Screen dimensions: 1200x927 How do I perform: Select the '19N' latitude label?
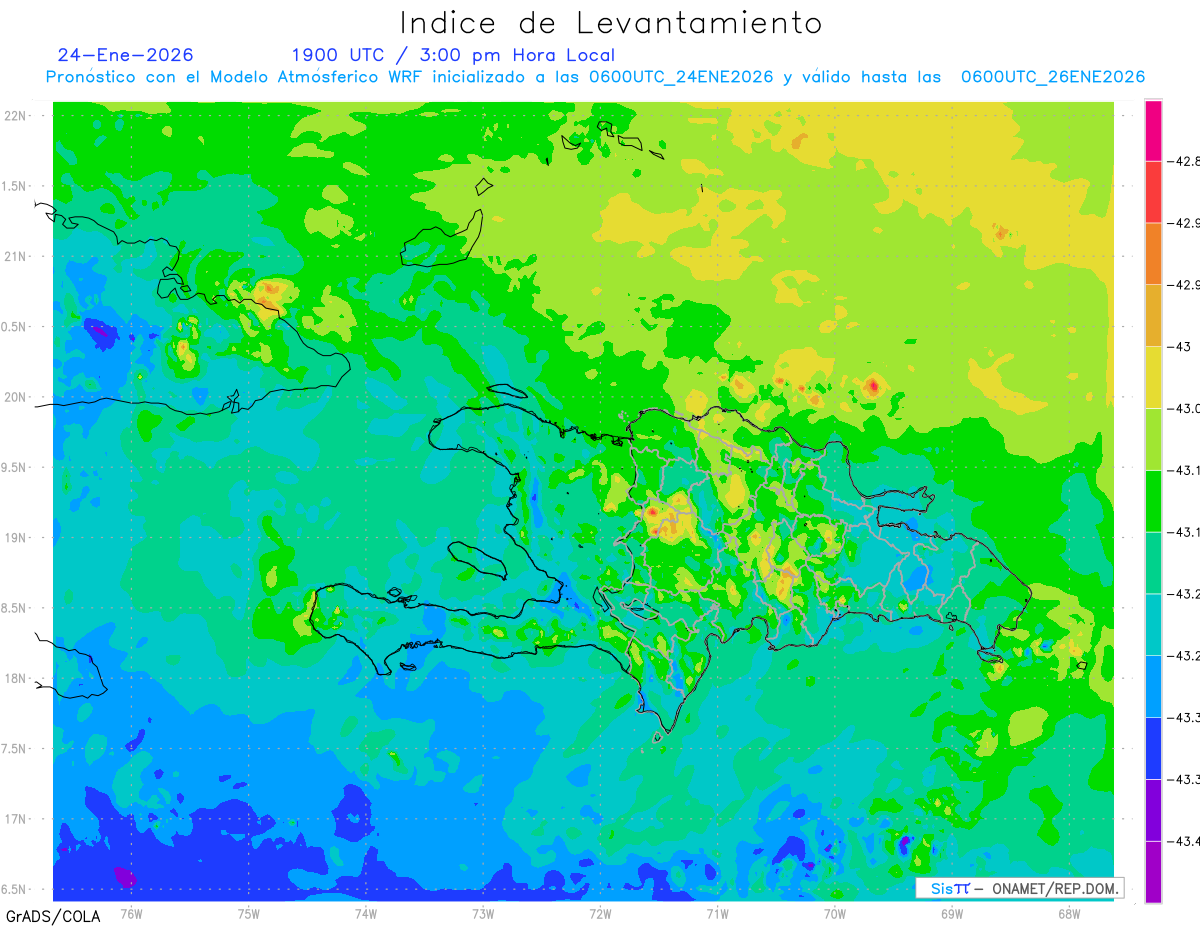pos(15,537)
